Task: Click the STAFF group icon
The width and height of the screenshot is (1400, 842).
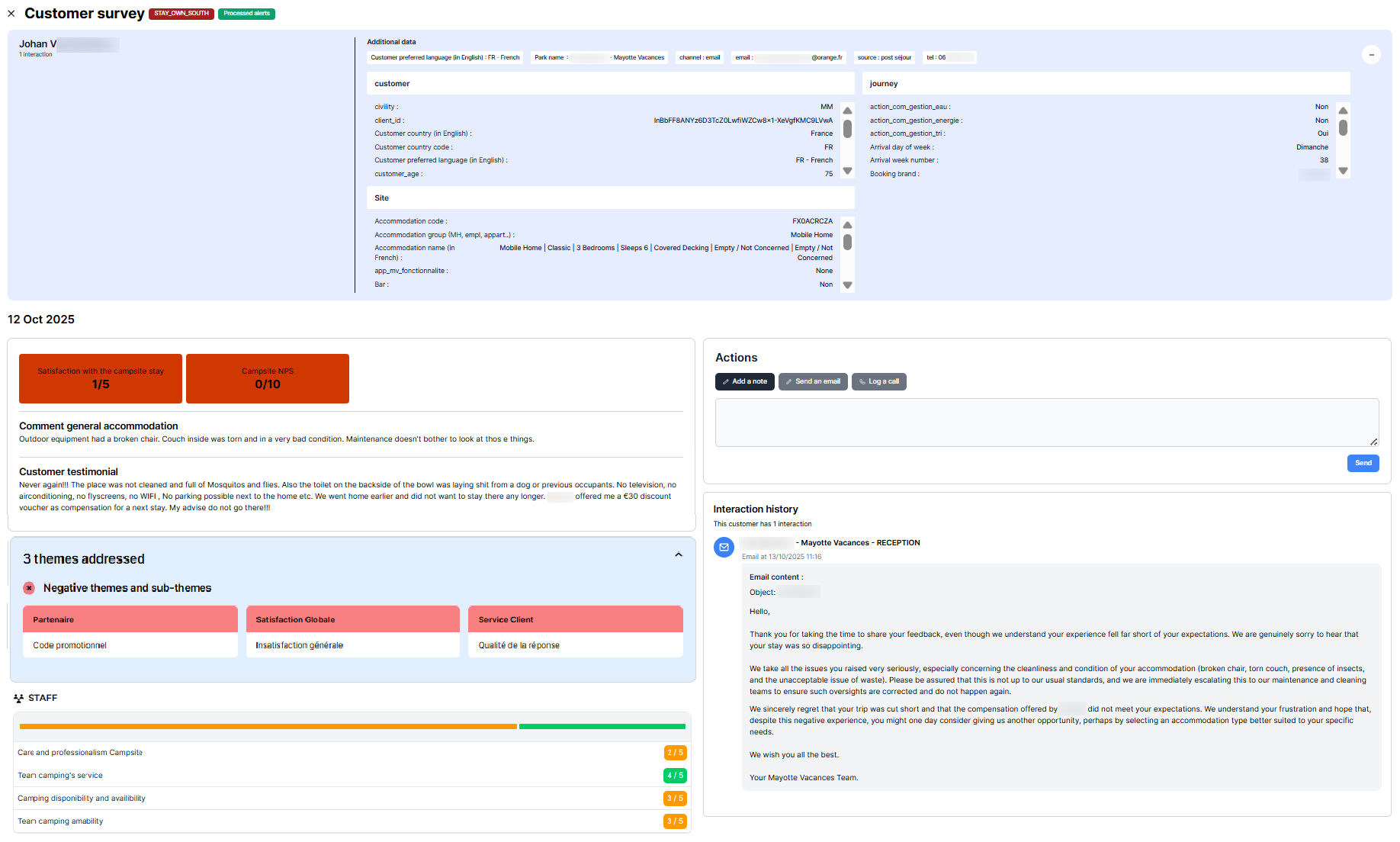Action: coord(18,698)
